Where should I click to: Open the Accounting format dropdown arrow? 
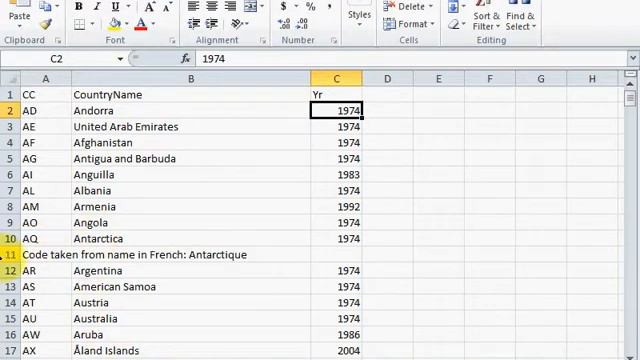tap(296, 6)
